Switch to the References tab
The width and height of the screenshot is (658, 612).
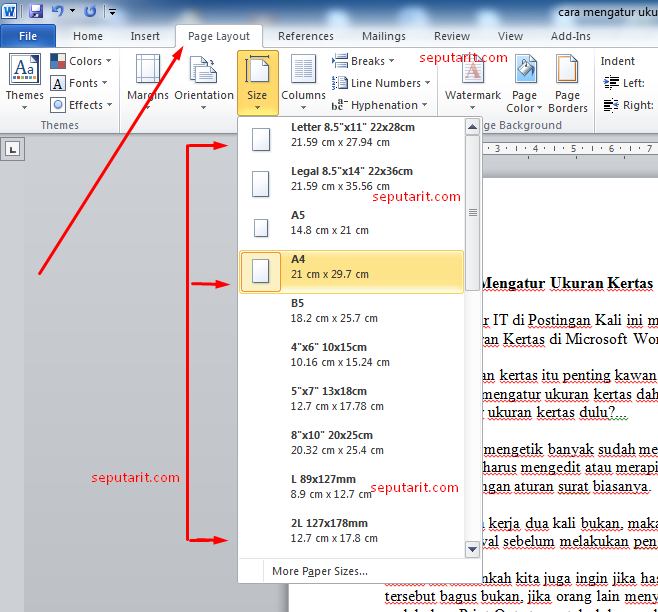click(x=306, y=36)
